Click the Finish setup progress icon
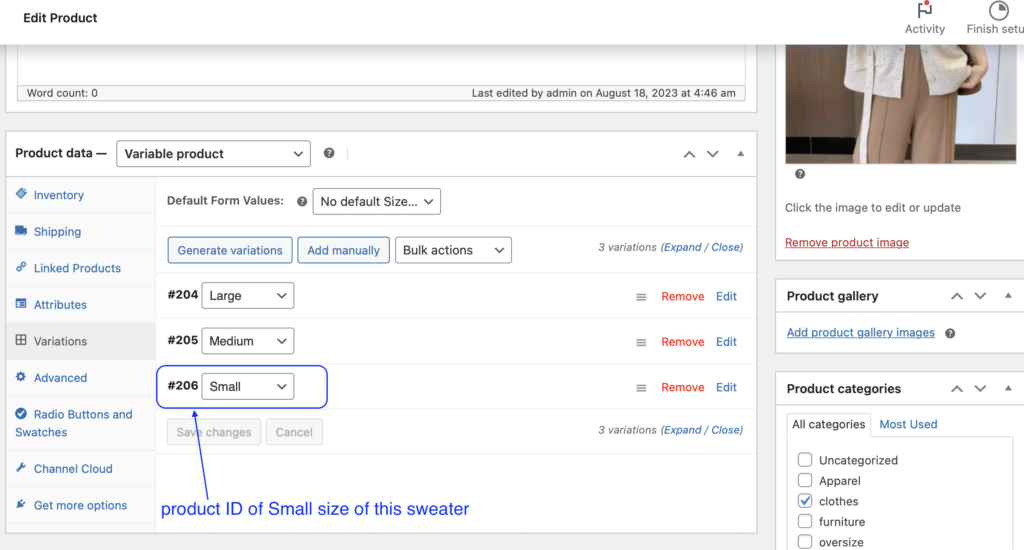Screen dimensions: 1024x550 click(x=998, y=11)
